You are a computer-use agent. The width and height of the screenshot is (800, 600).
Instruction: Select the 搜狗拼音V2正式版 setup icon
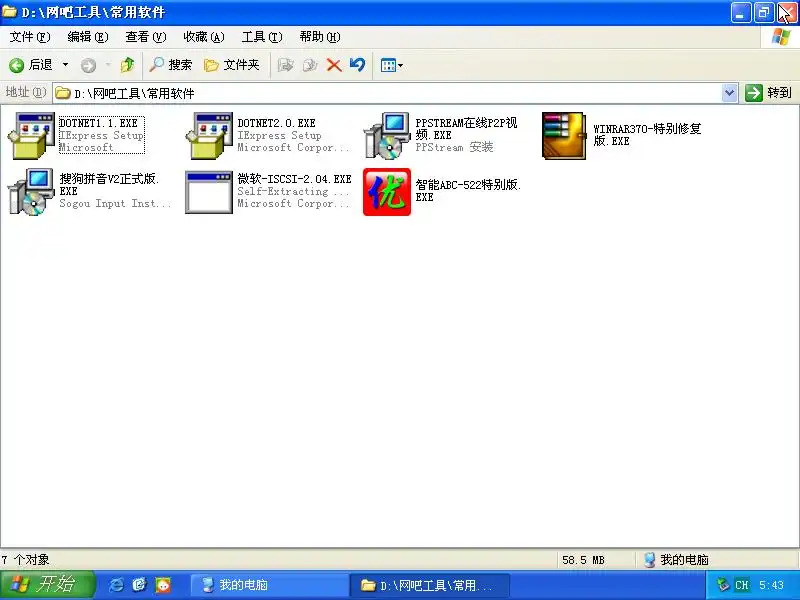pos(31,192)
